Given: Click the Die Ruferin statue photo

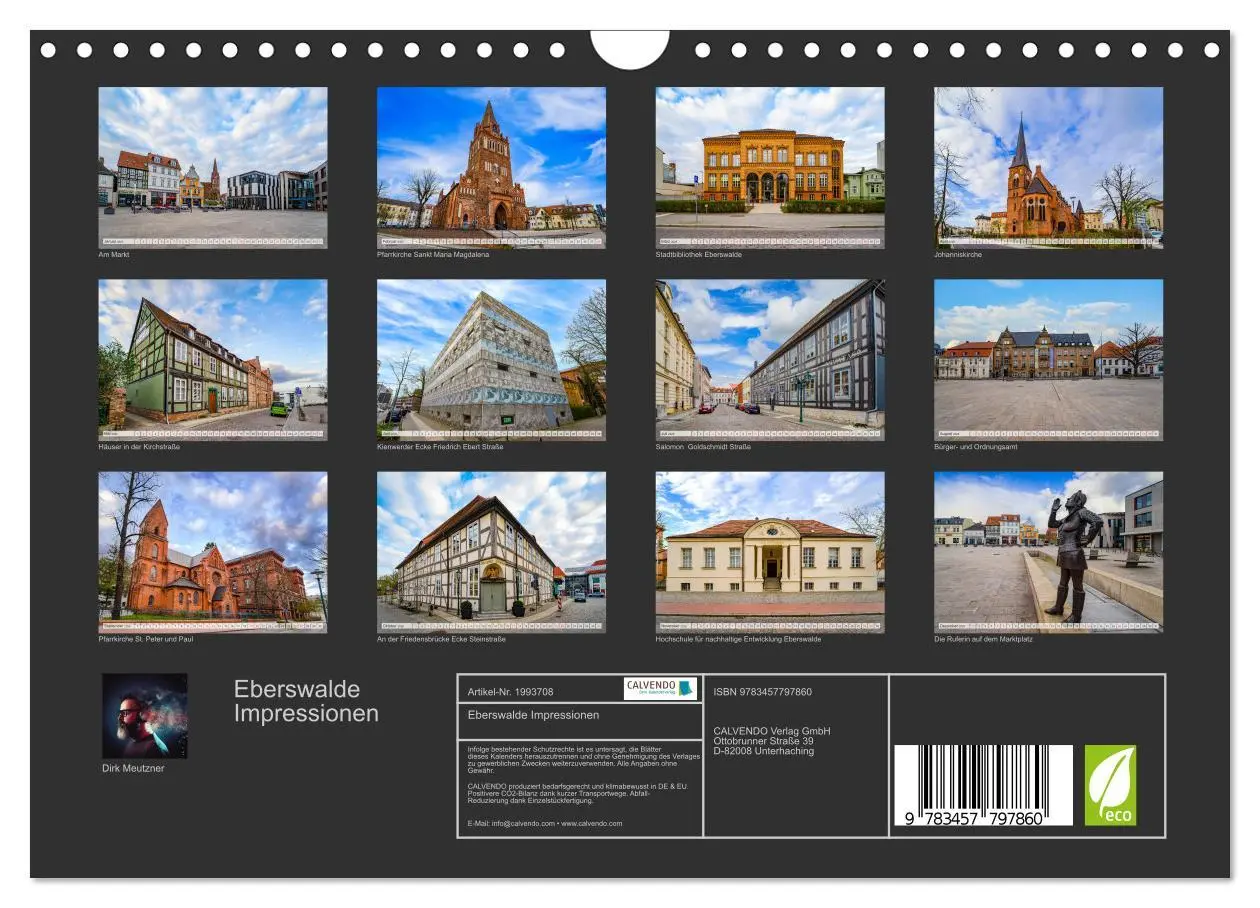Looking at the screenshot, I should coord(1047,553).
